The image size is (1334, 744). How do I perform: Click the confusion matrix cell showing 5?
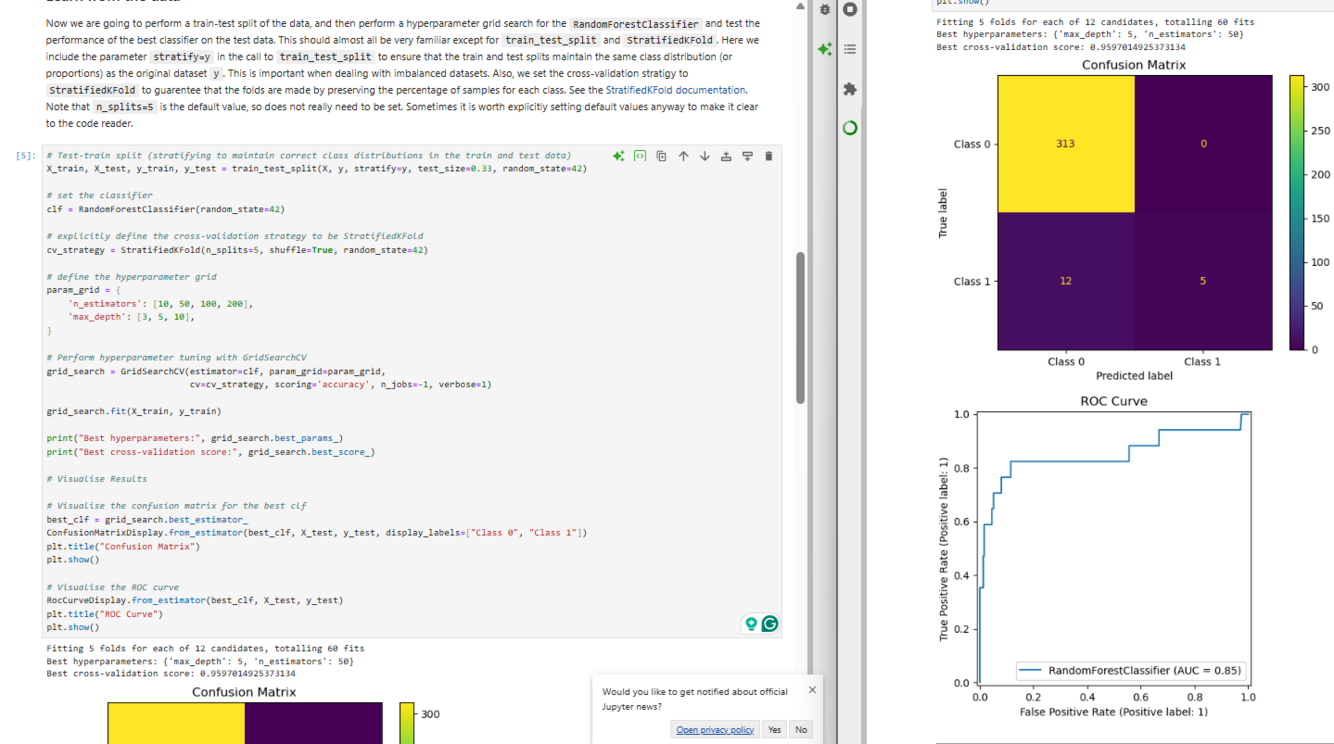(x=1203, y=281)
